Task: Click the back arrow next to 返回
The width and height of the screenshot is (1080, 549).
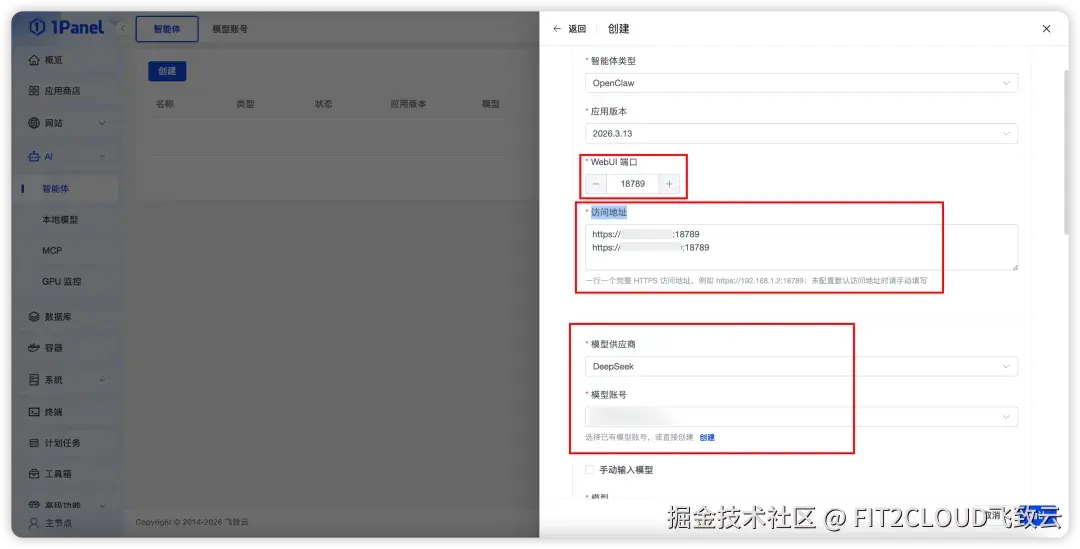Action: 557,29
